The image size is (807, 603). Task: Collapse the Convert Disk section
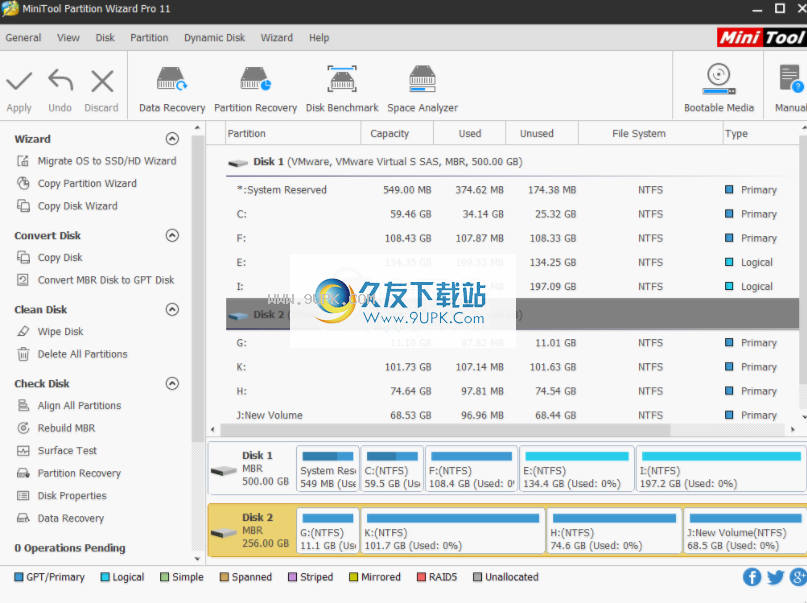coord(172,235)
